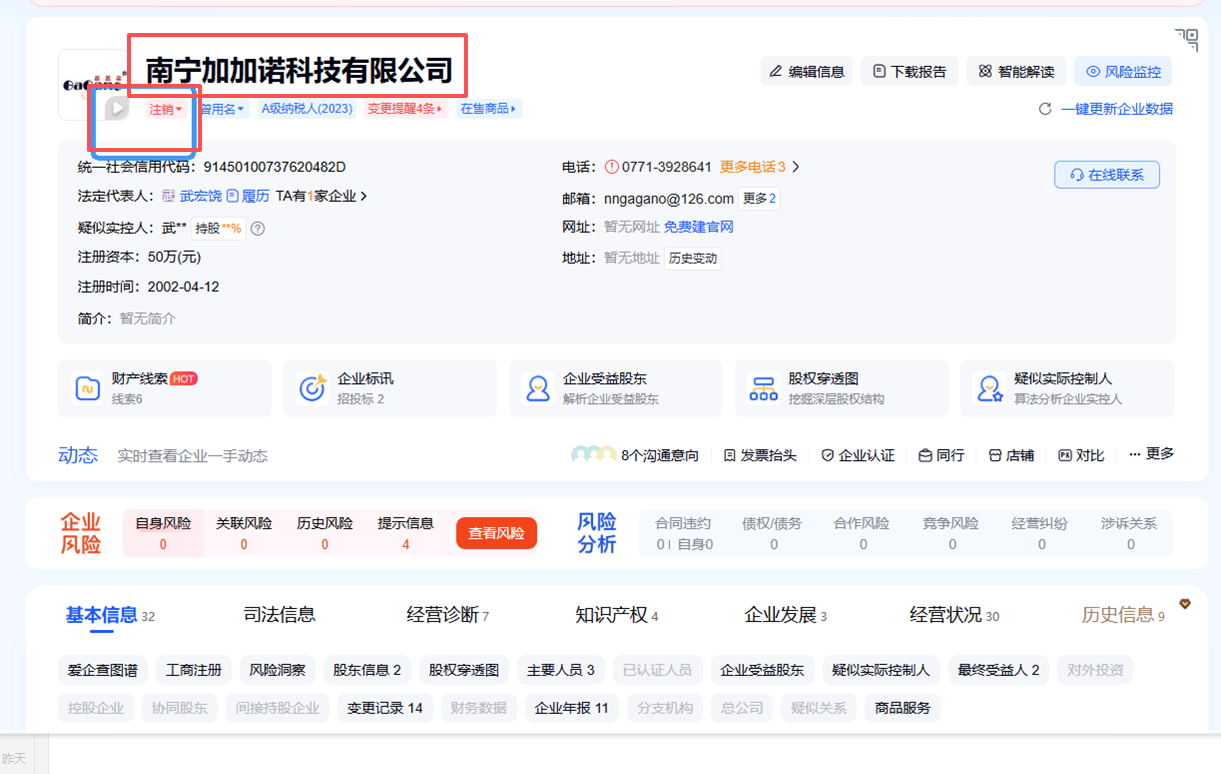Turn on 风险监控 monitoring
1221x774 pixels.
point(1123,71)
